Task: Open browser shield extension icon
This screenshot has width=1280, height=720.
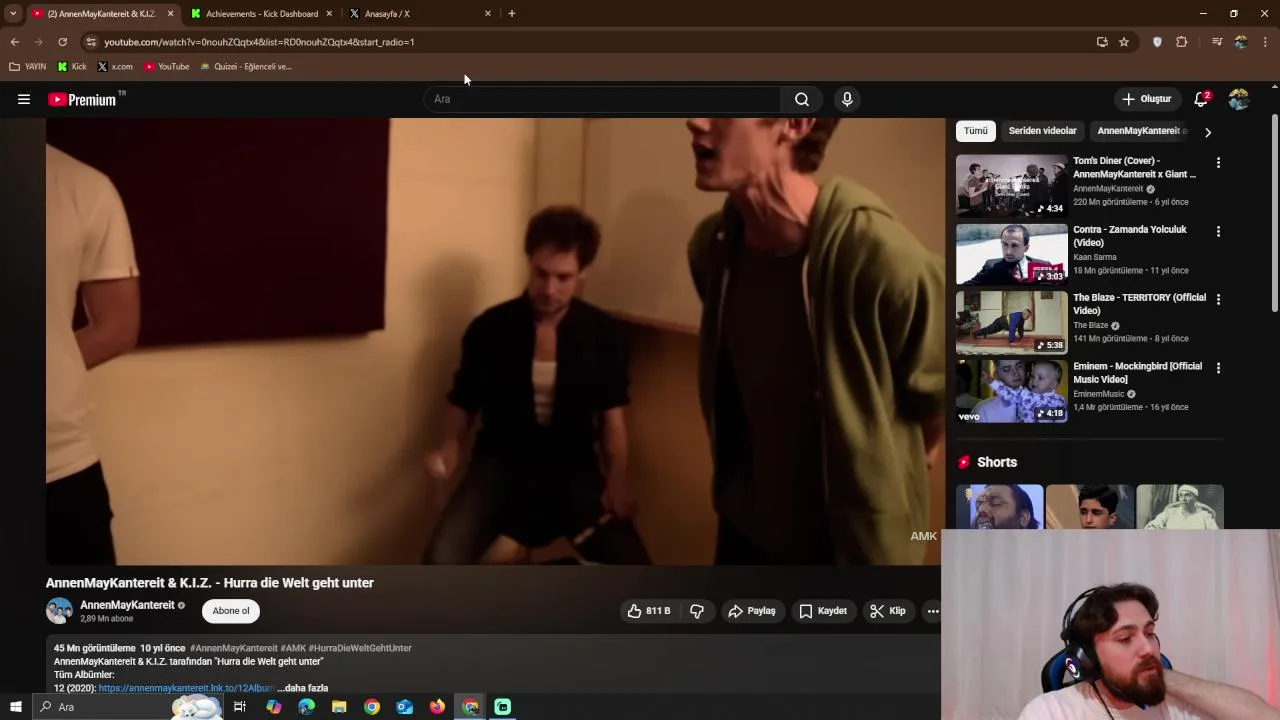Action: pos(1158,42)
